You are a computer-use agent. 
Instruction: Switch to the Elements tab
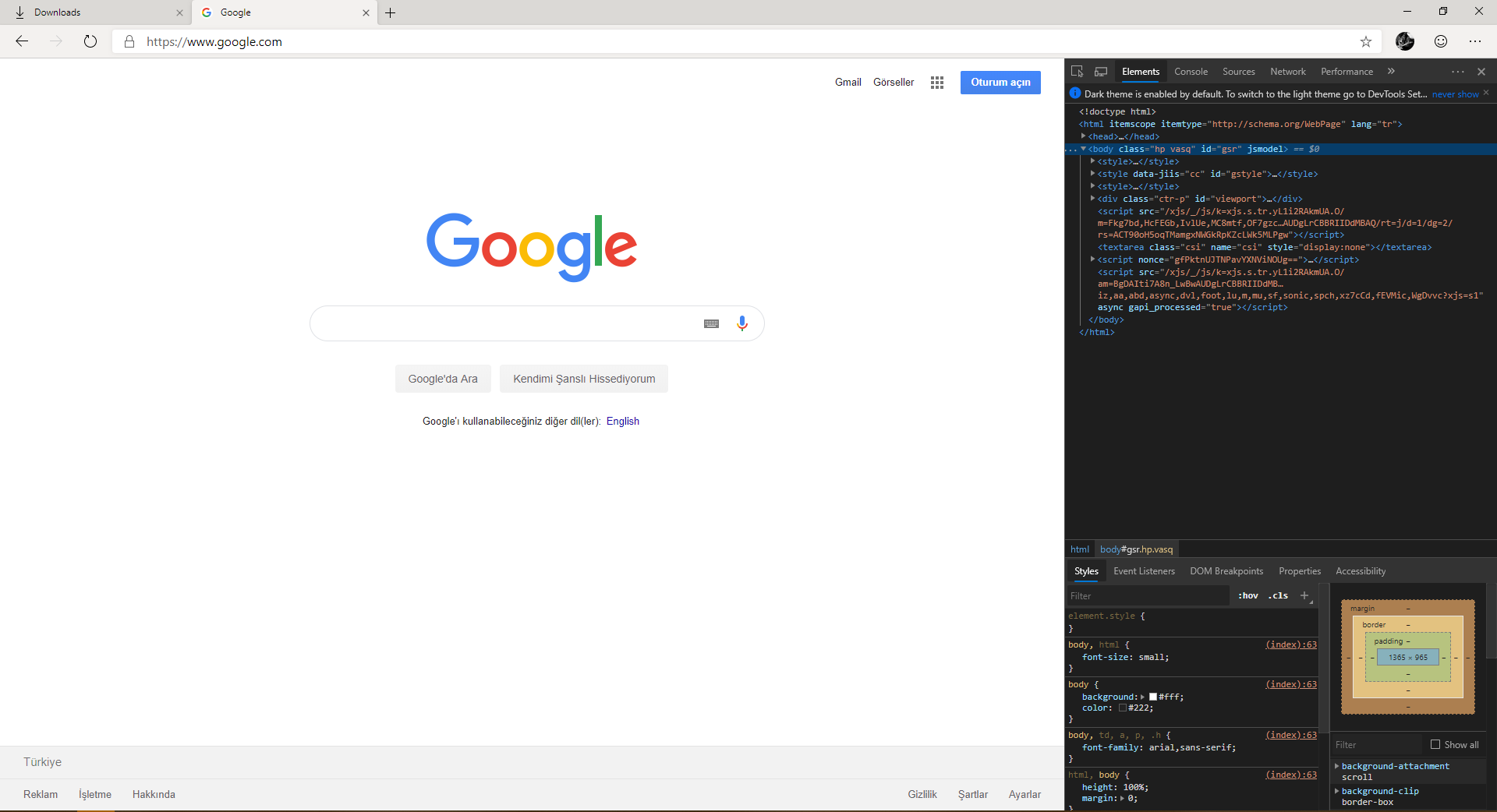pos(1141,72)
